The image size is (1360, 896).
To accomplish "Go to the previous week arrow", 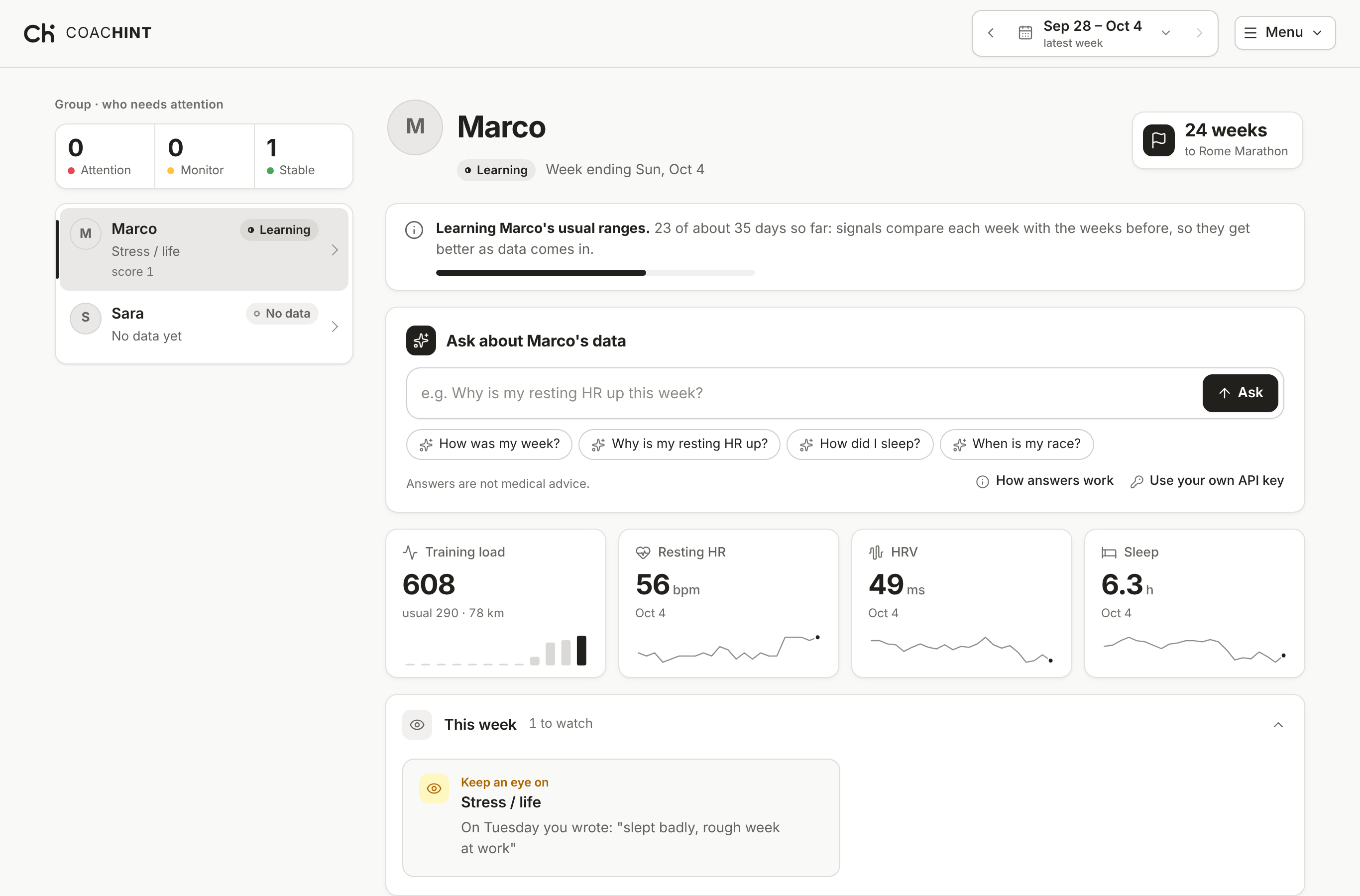I will (x=991, y=33).
